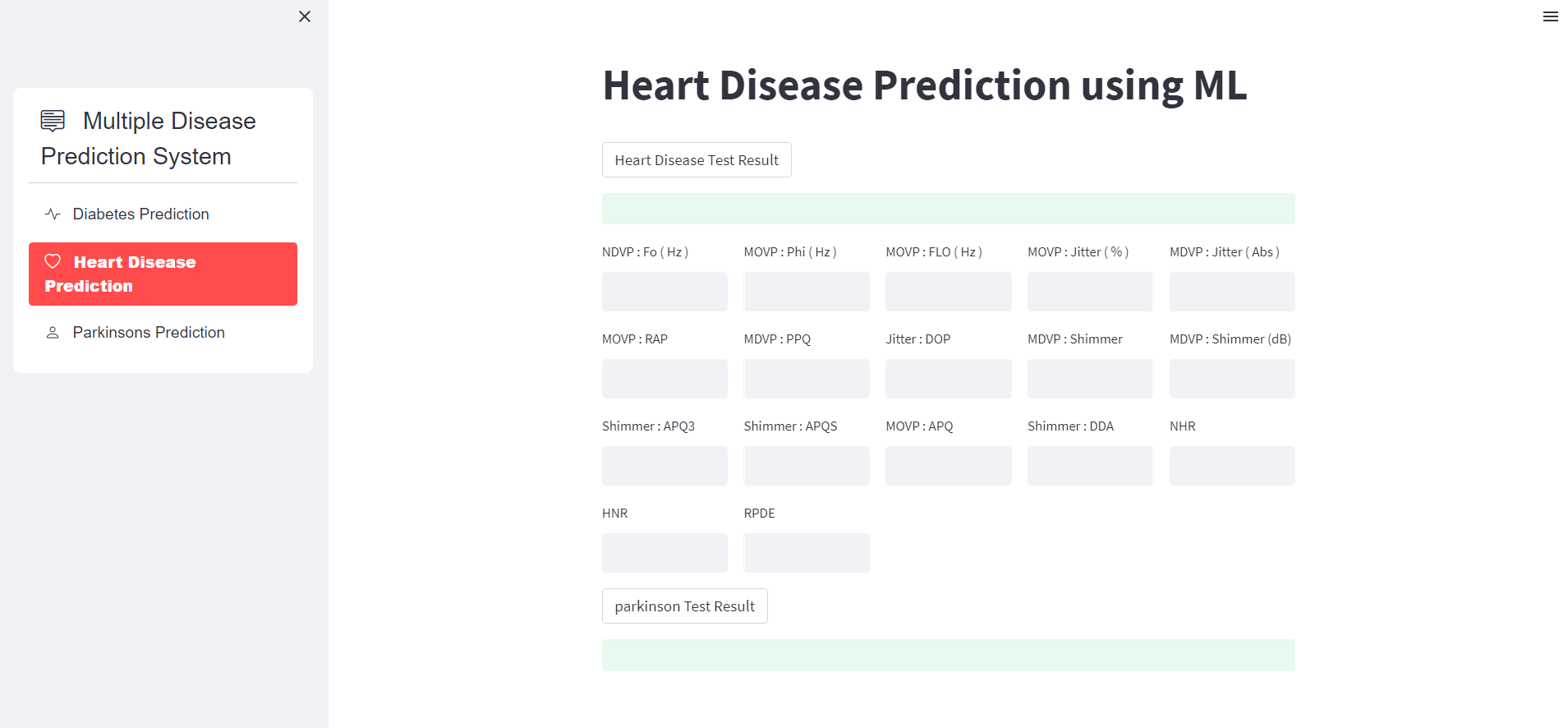Viewport: 1568px width, 728px height.
Task: Select the book icon beside Multiple Disease Prediction System
Action: (x=52, y=121)
